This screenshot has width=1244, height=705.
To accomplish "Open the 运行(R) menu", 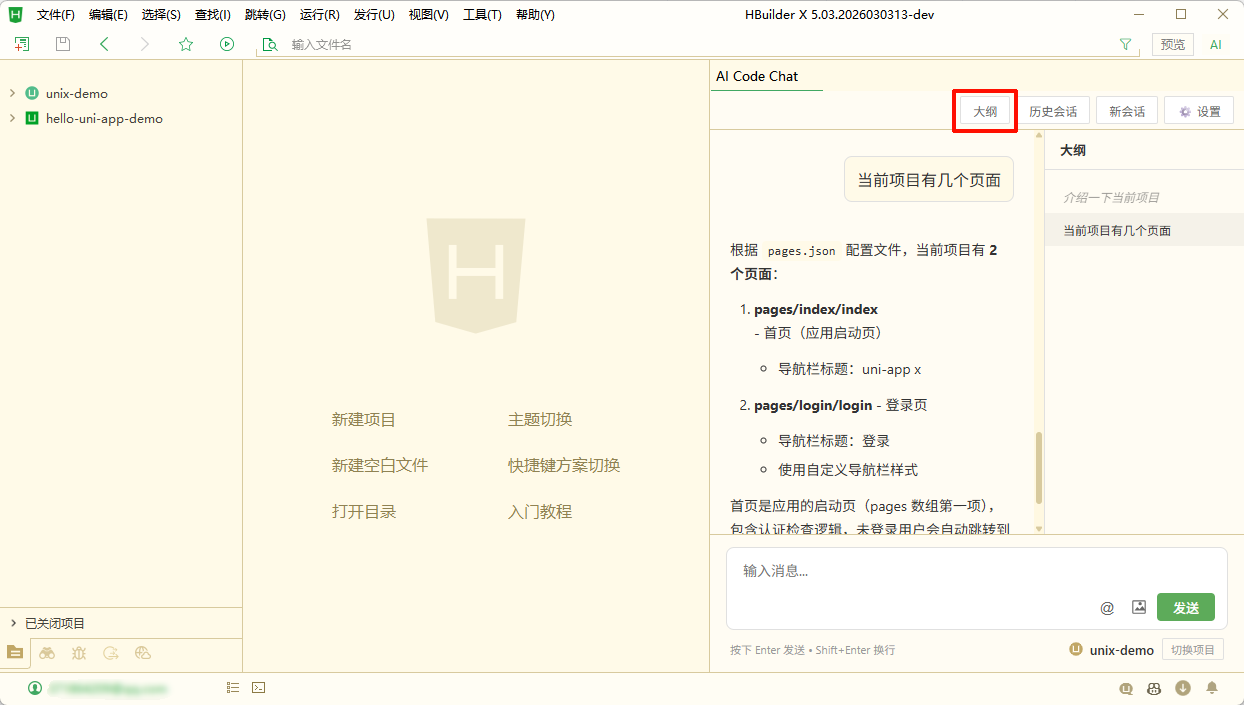I will click(x=319, y=15).
